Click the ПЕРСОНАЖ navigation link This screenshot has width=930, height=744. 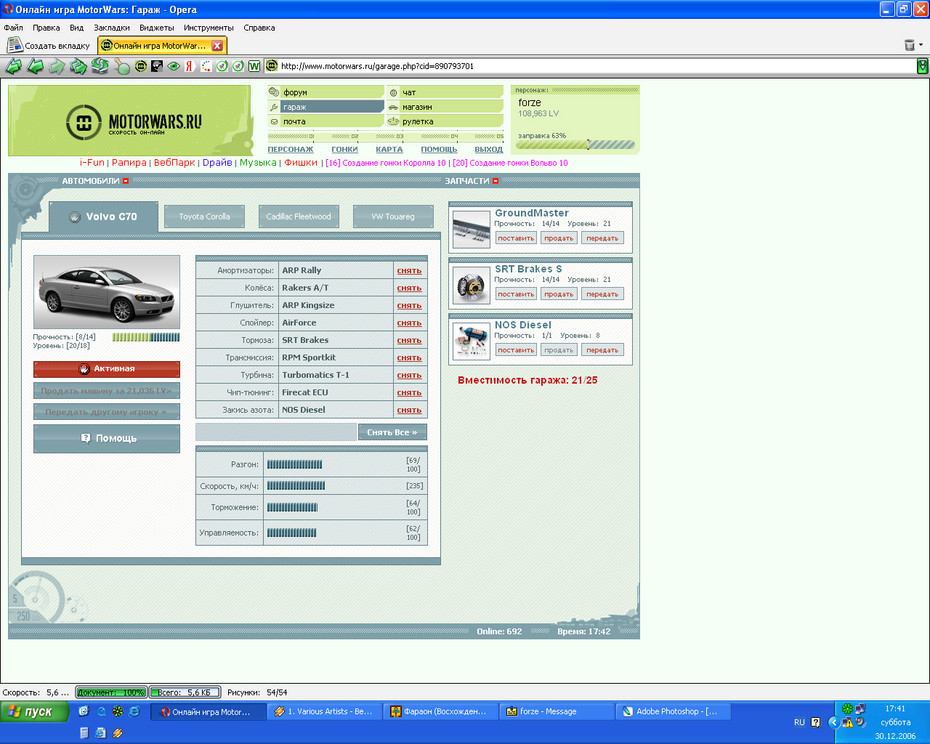(290, 150)
